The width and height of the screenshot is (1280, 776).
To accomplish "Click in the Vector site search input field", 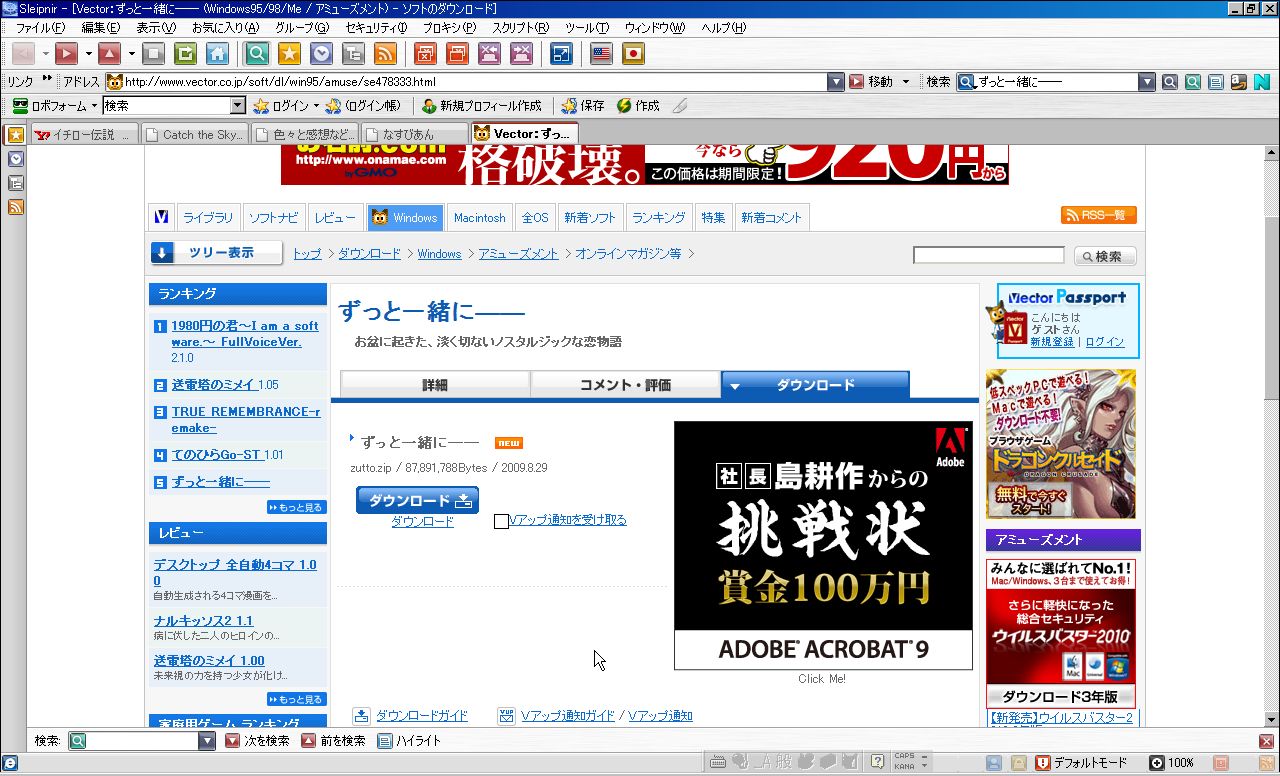I will click(988, 255).
